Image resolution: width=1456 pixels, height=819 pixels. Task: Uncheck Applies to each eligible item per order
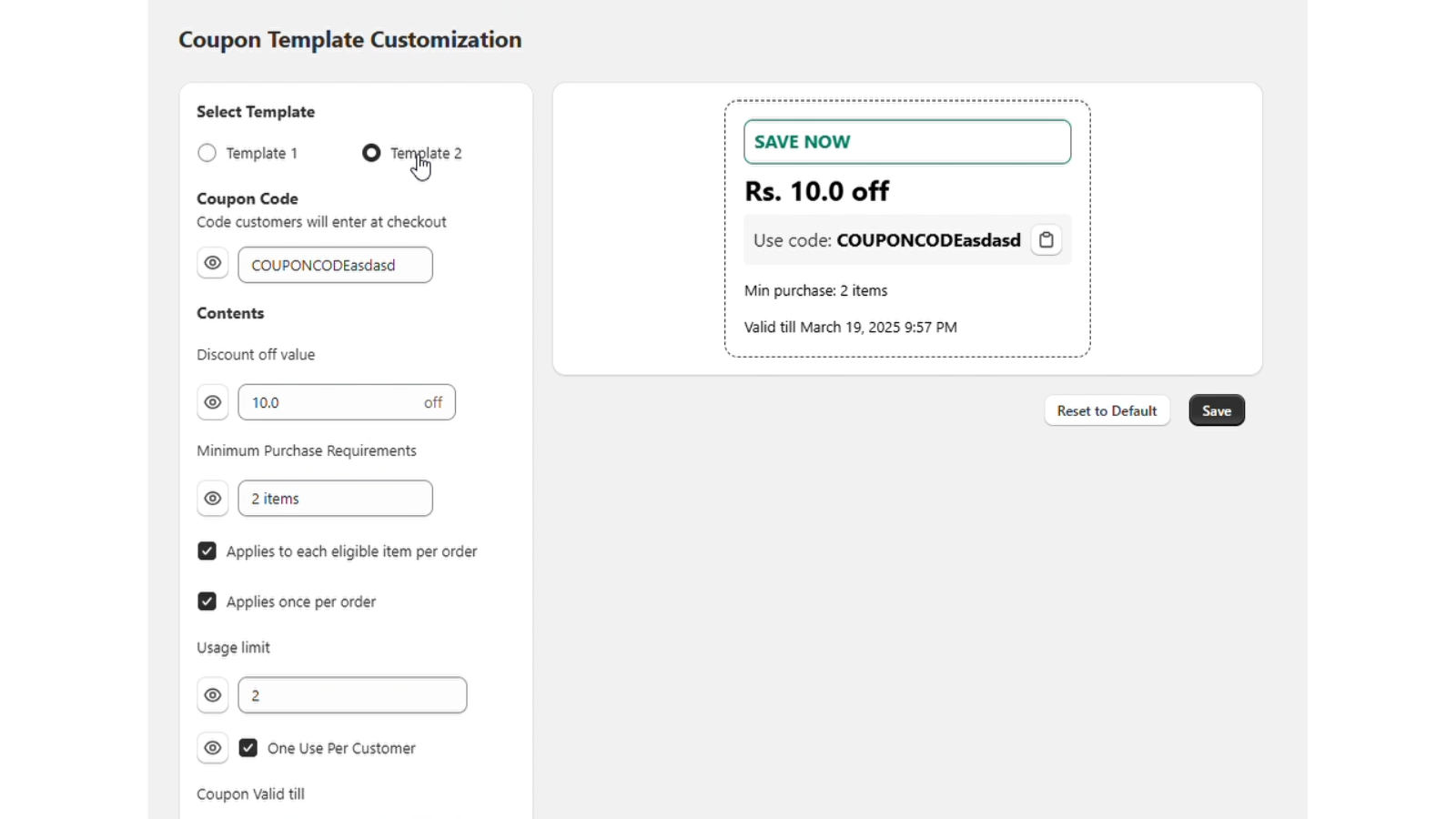pos(207,551)
